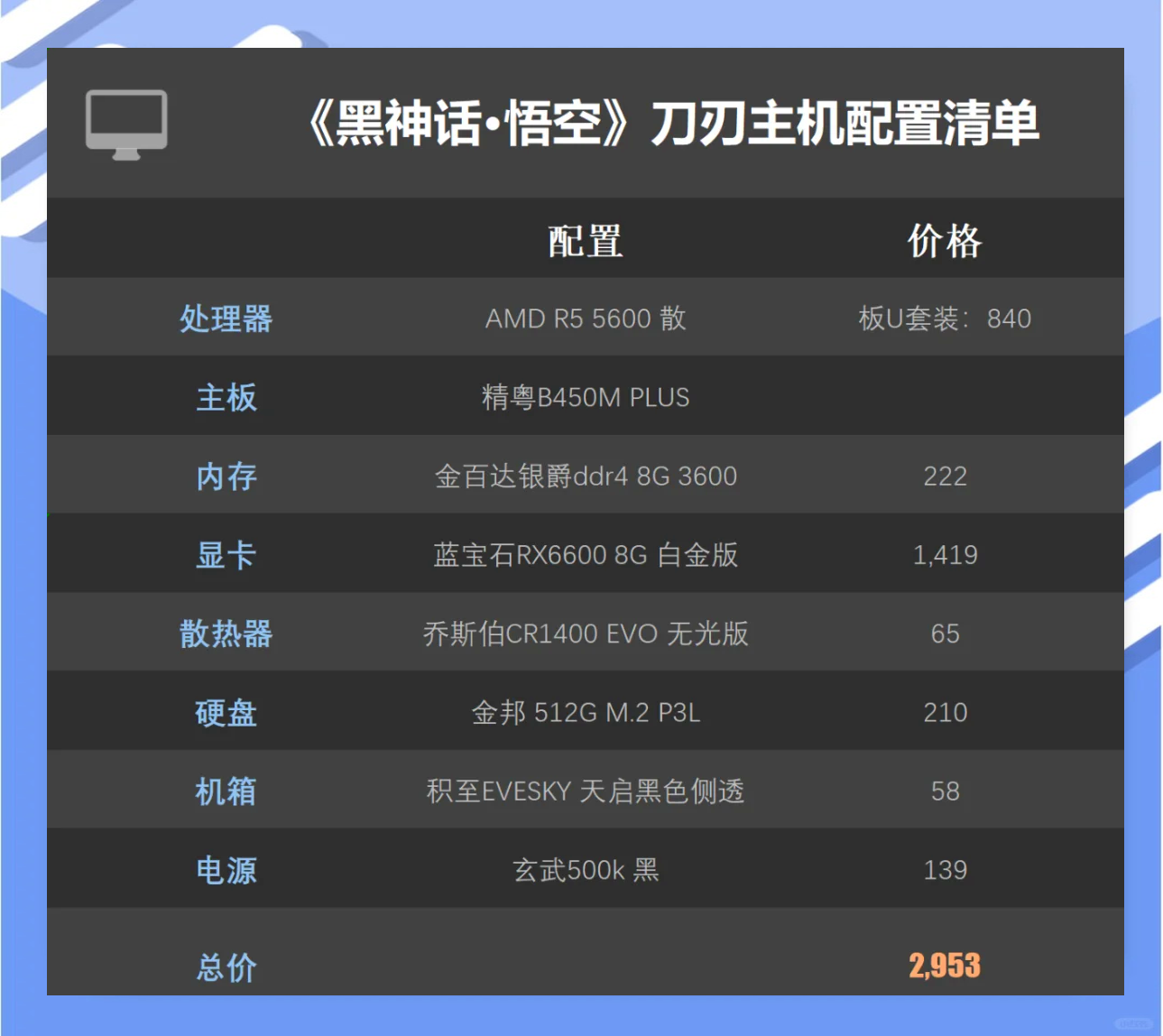Click the 硬盘 row label

point(226,713)
